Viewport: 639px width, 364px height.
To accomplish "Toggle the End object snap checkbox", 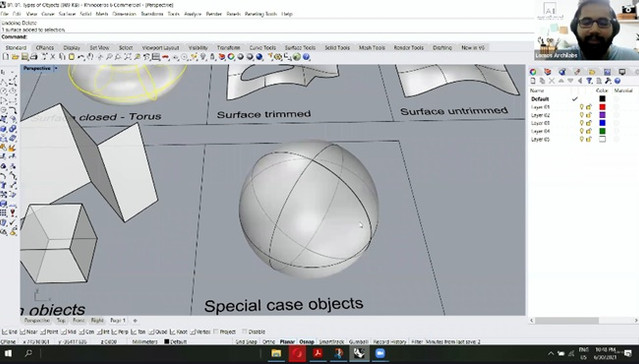I will tap(5, 332).
